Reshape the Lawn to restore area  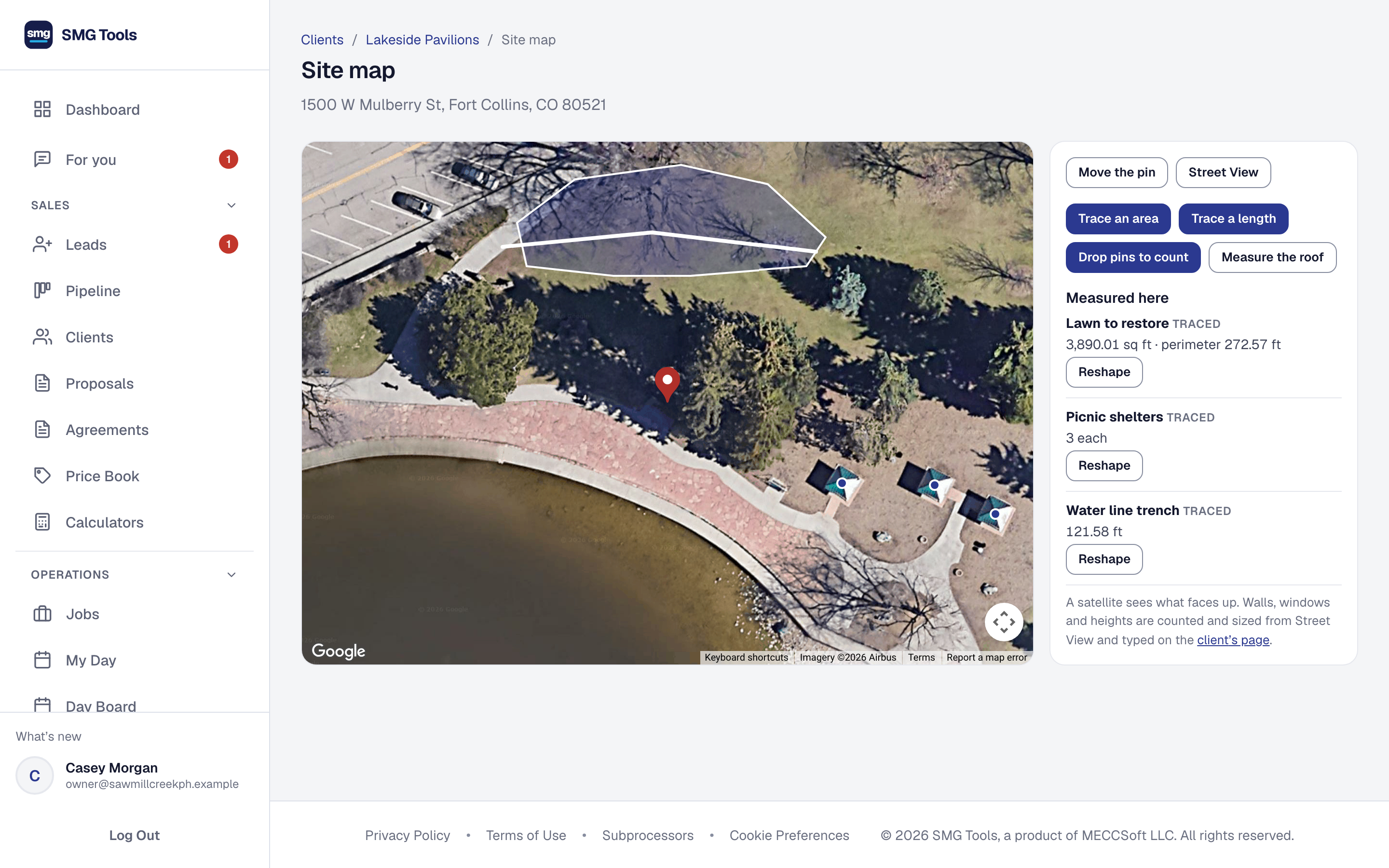(x=1104, y=372)
